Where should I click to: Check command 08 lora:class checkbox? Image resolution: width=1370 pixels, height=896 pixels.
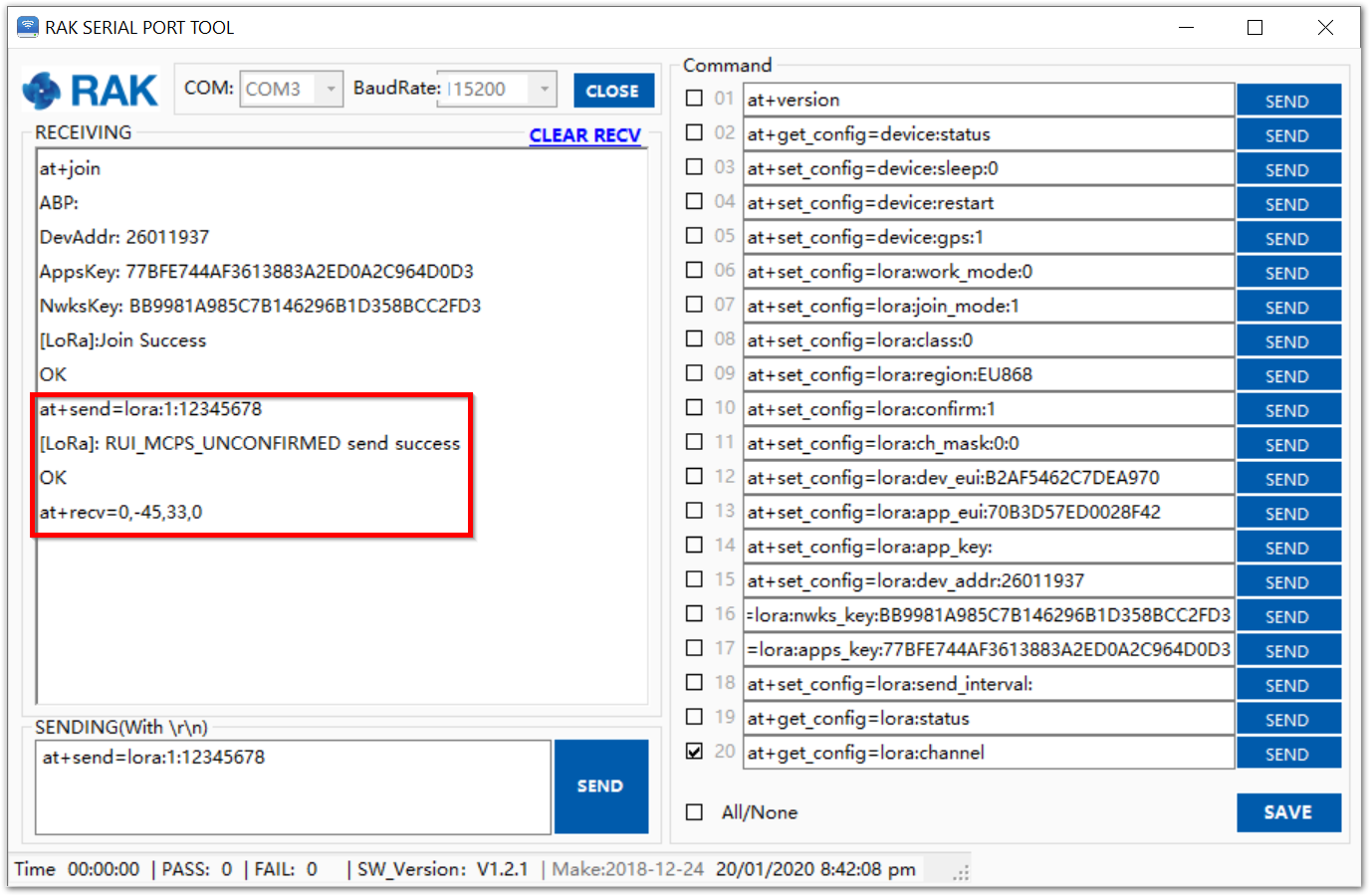pyautogui.click(x=694, y=338)
